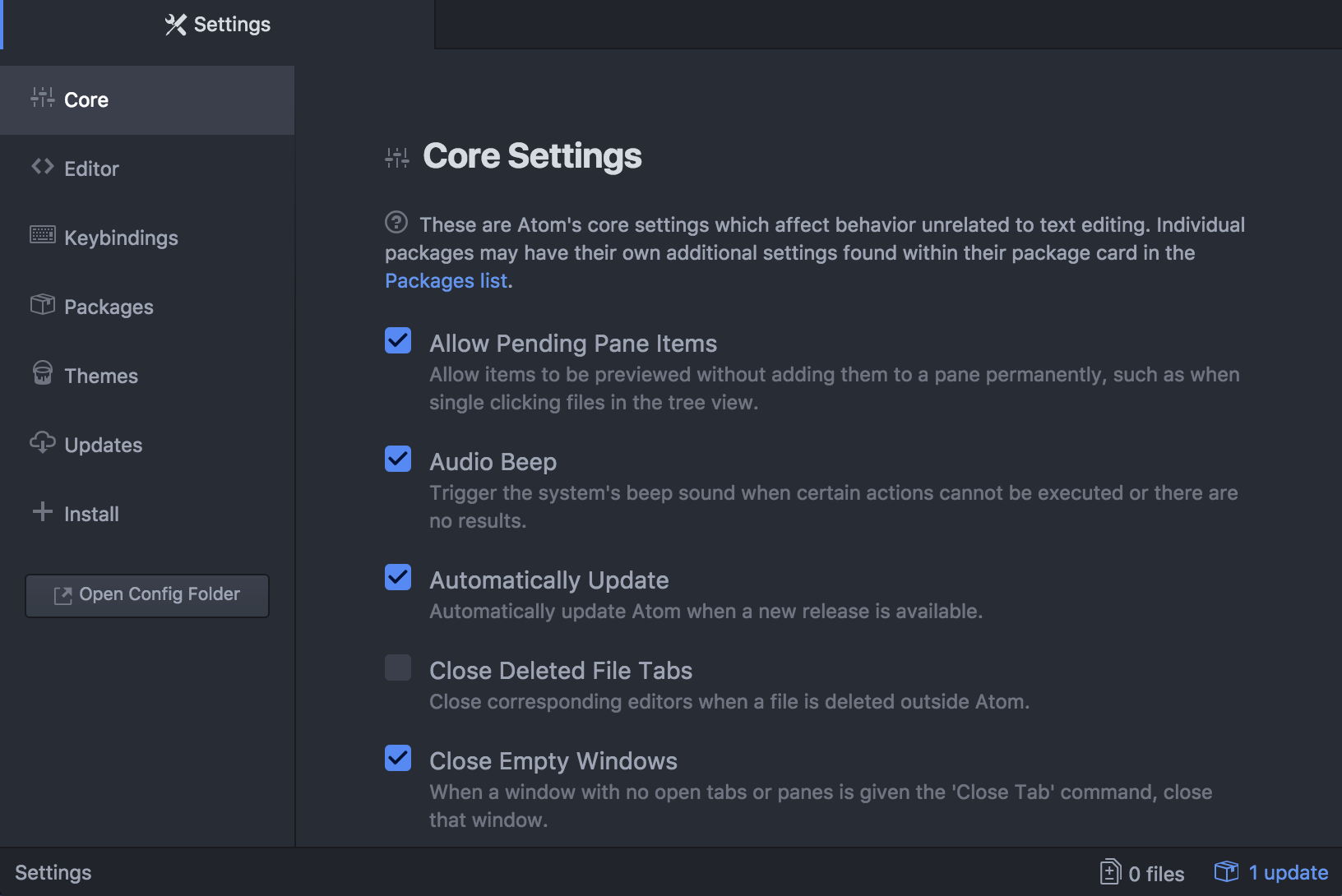Click the question mark help icon

click(x=396, y=222)
